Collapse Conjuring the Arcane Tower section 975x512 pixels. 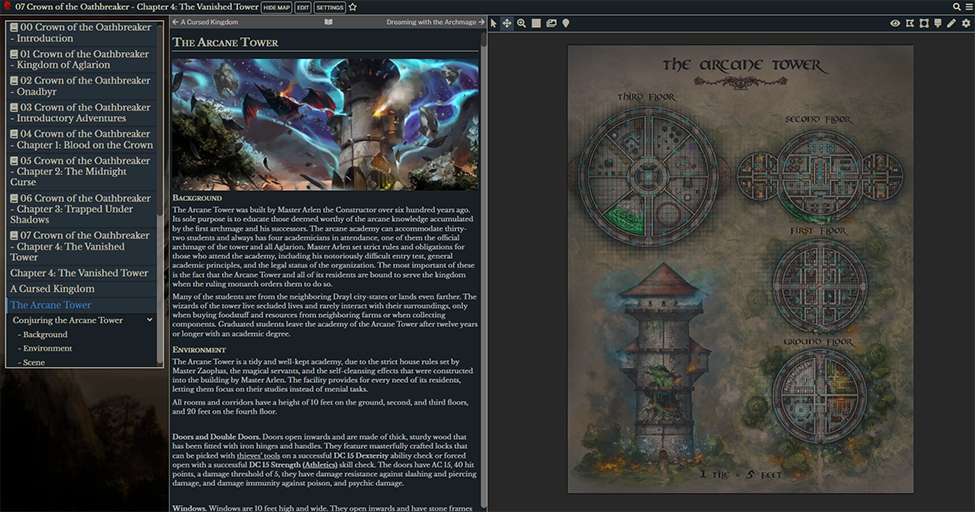tap(149, 320)
